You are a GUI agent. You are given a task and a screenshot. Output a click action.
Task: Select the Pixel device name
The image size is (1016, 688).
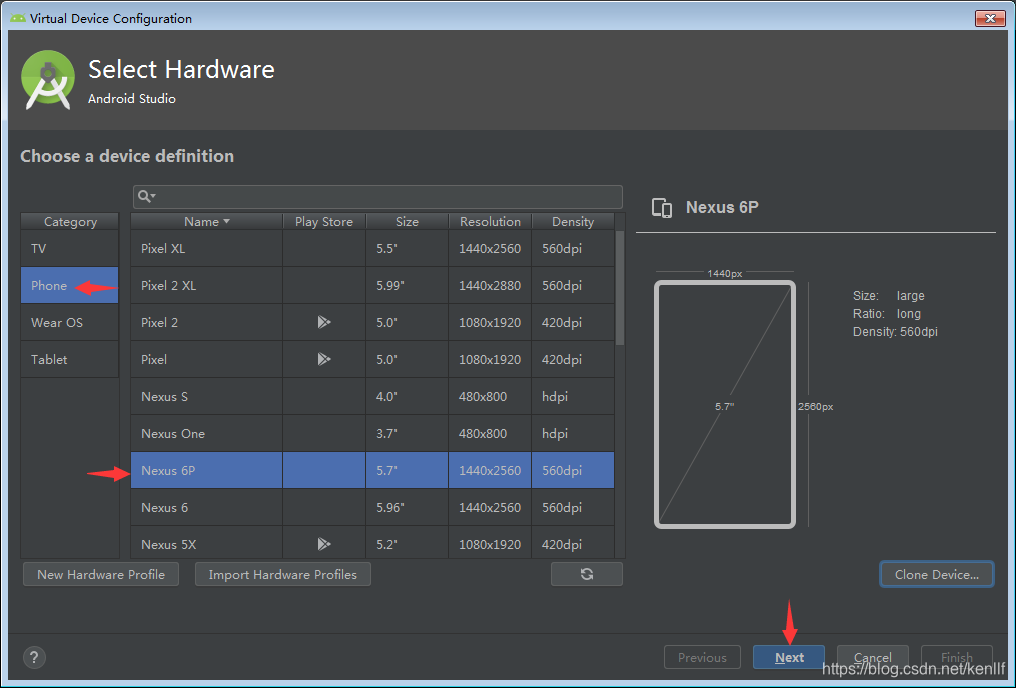[x=154, y=360]
